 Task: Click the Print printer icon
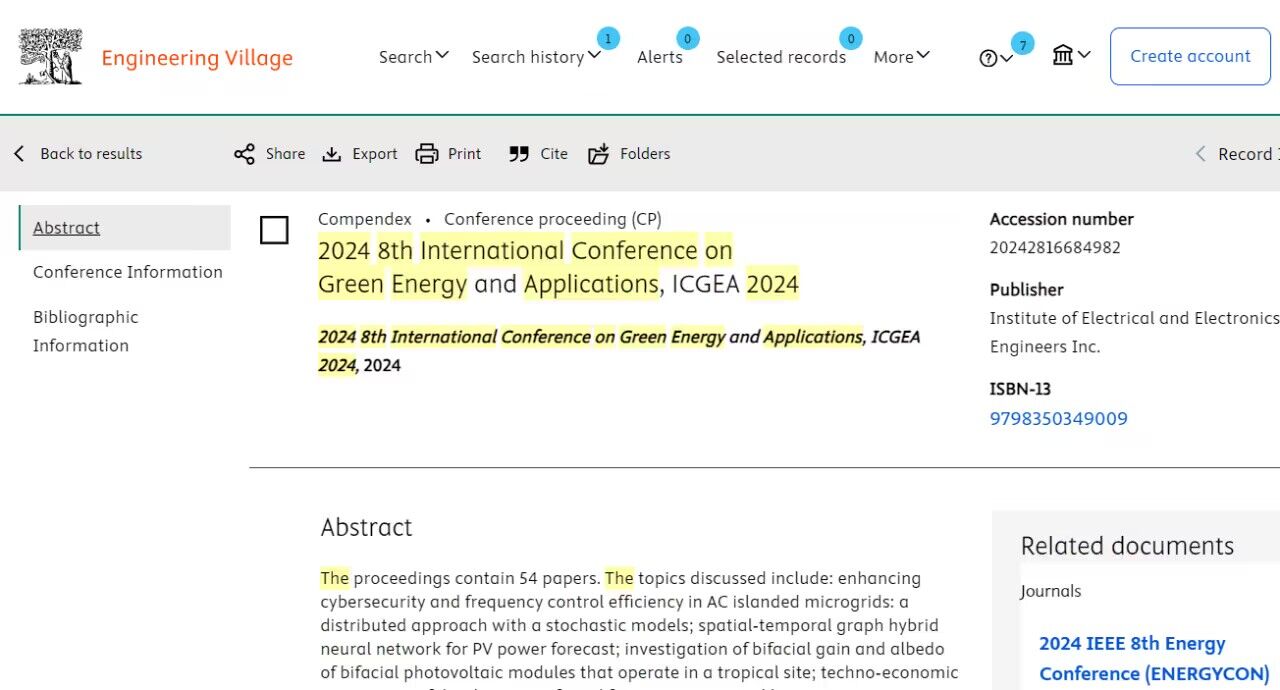coord(427,154)
